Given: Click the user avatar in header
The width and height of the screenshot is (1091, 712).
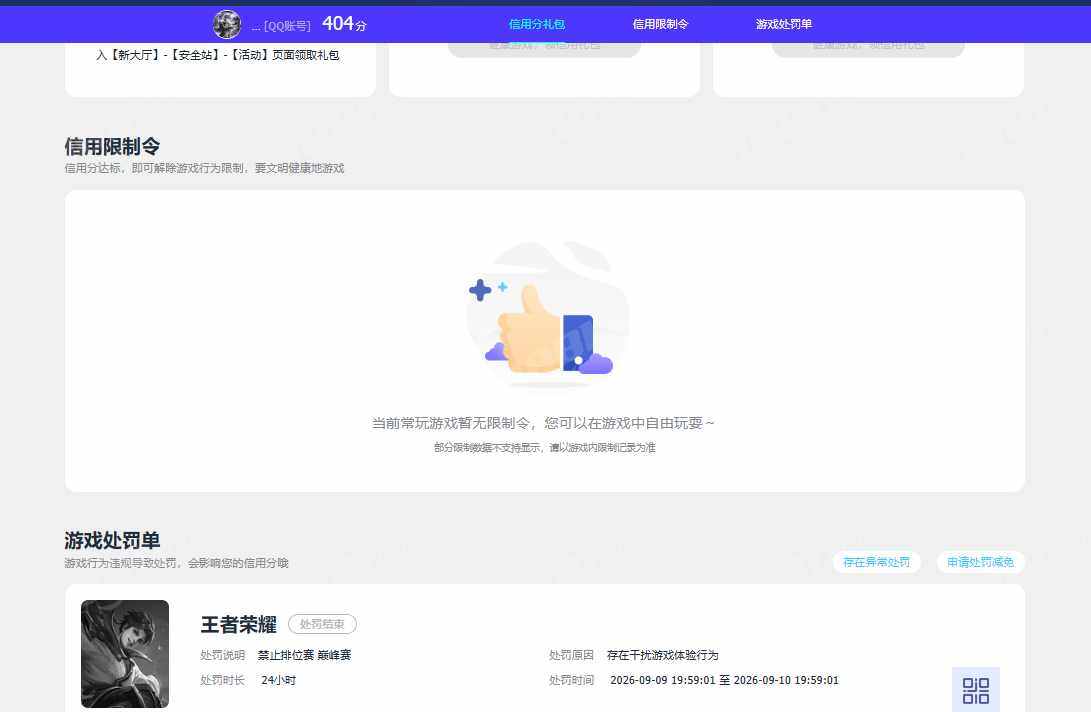Looking at the screenshot, I should click(x=227, y=24).
